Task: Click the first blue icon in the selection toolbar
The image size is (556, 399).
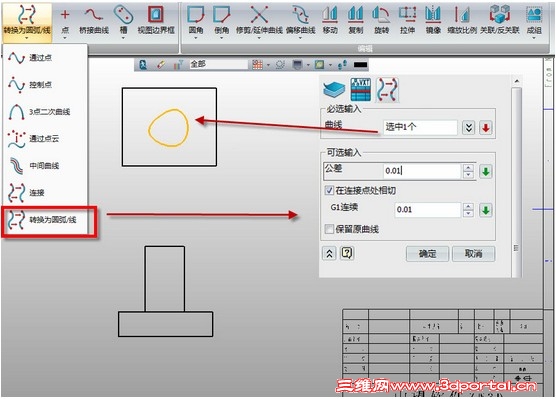Action: [x=143, y=65]
